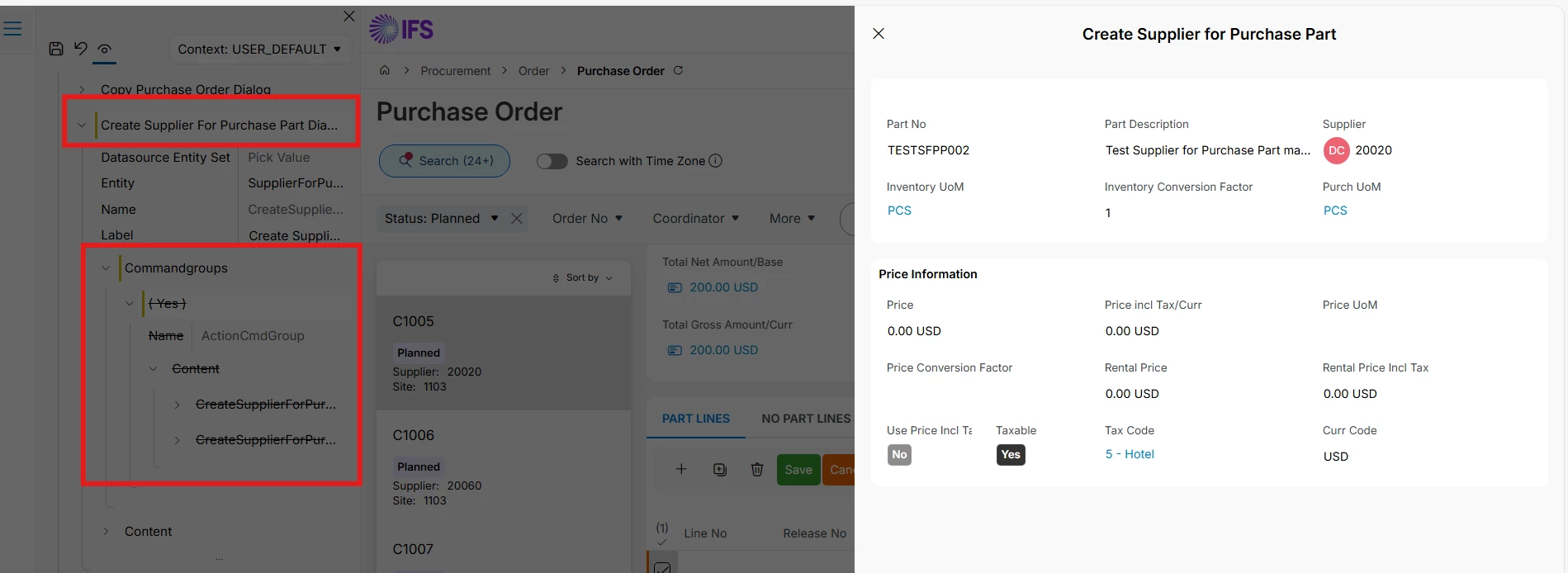Click Label value Create Suppli...
The height and width of the screenshot is (573, 1568).
295,236
